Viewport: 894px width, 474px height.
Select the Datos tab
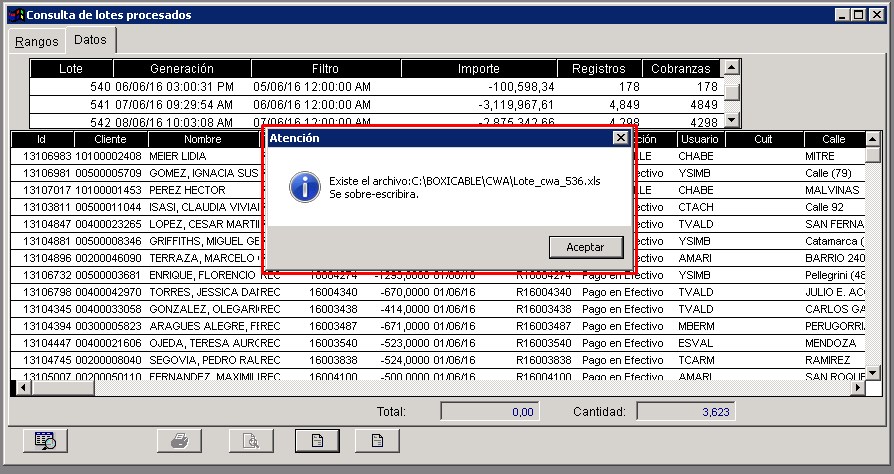point(90,40)
